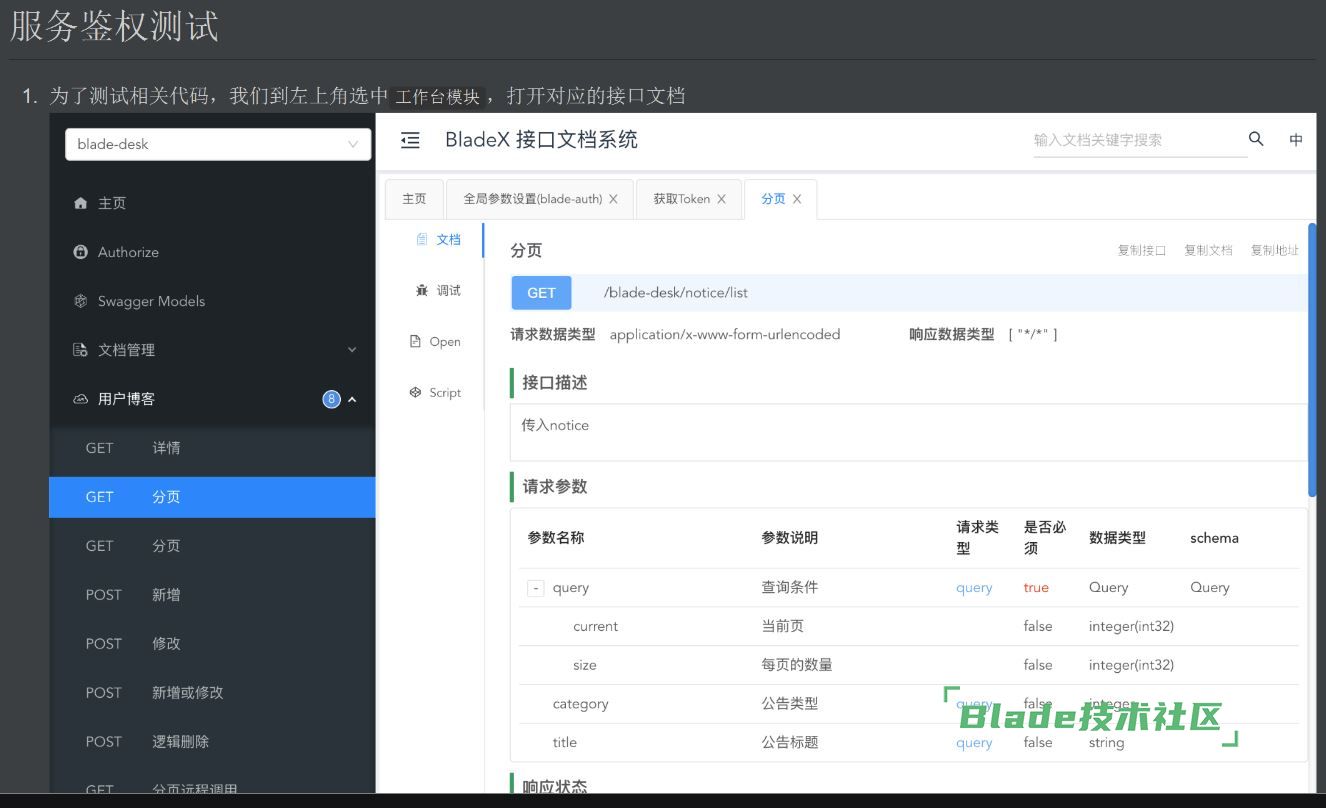The image size is (1326, 808).
Task: Click the title parameter name
Action: coord(565,743)
